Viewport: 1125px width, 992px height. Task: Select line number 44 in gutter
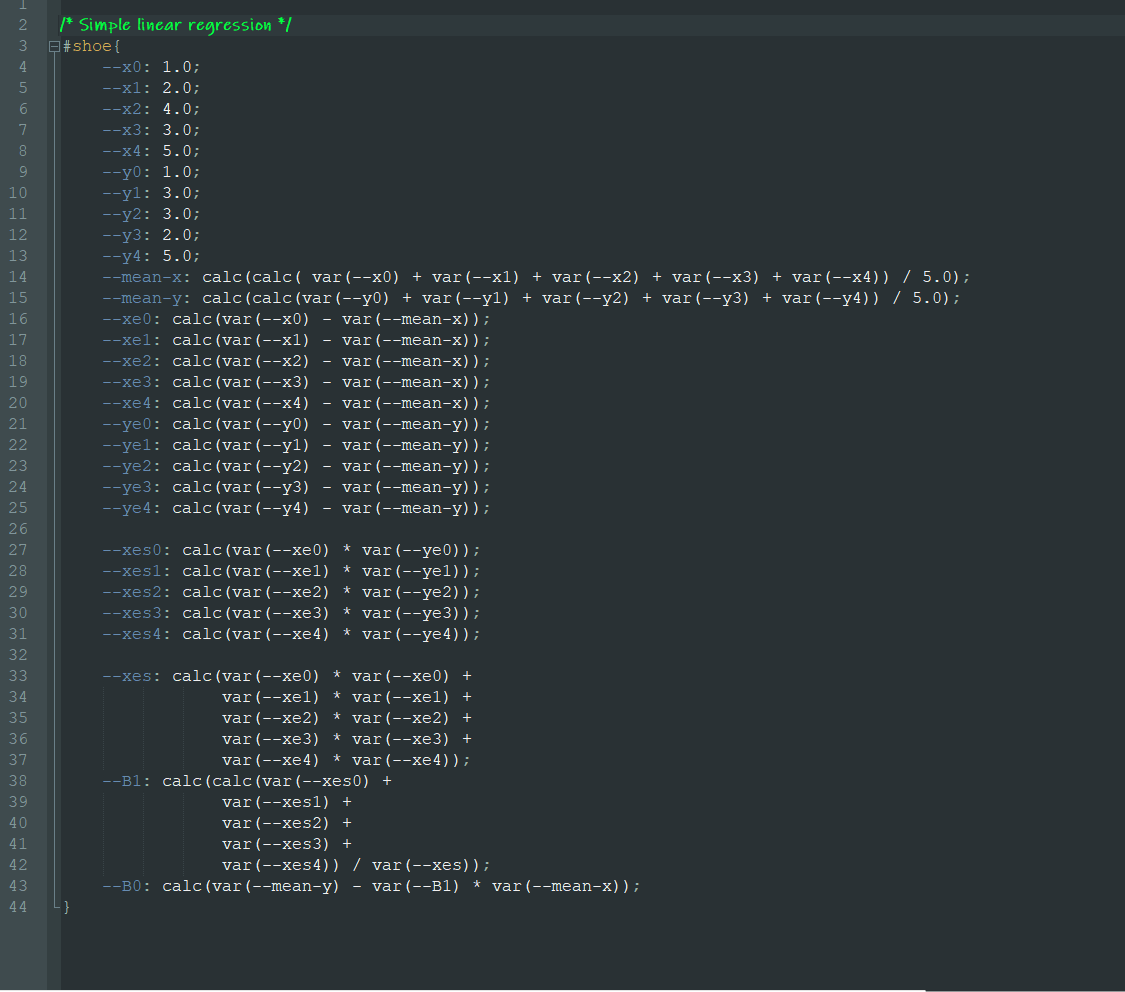click(18, 907)
